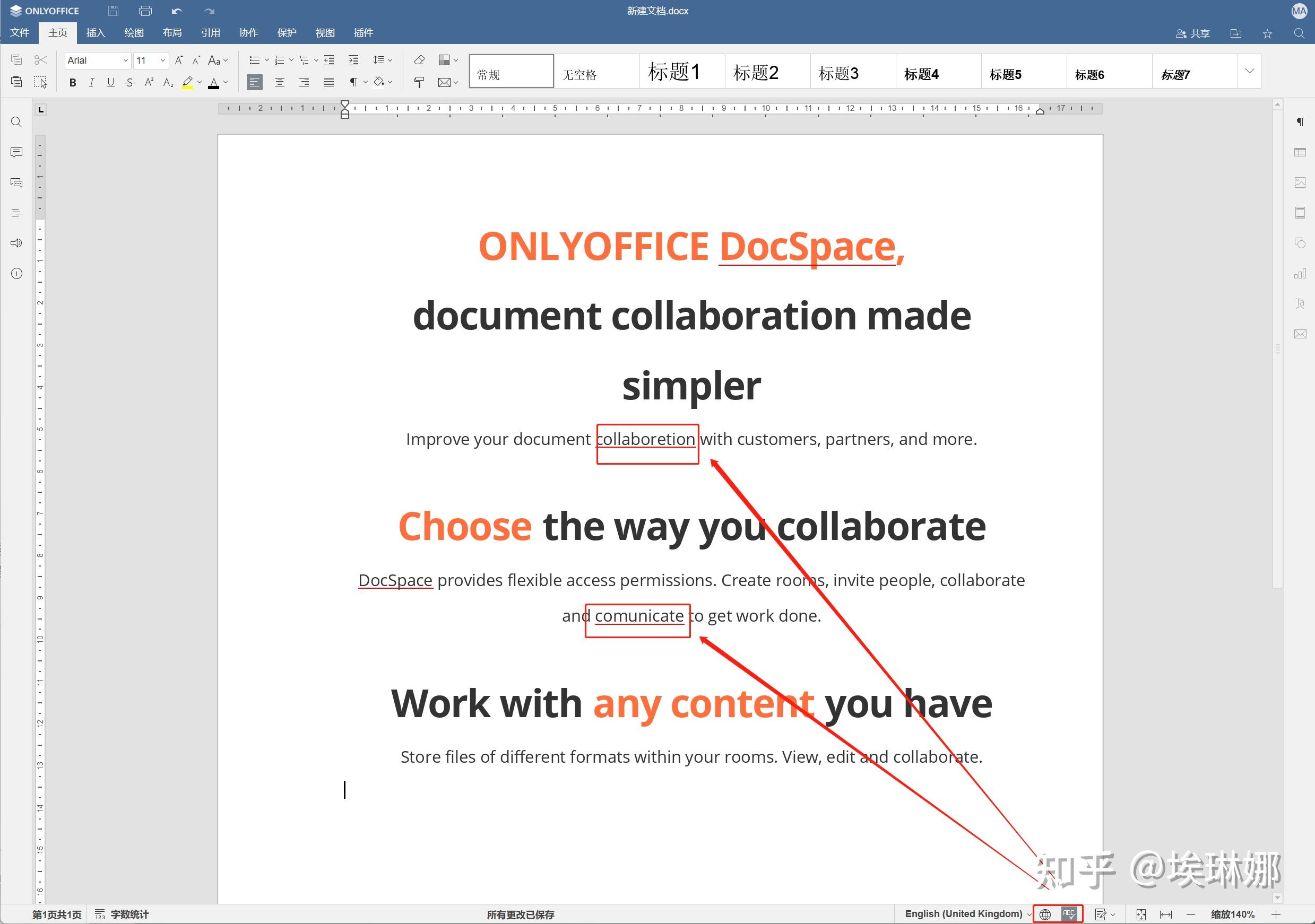
Task: Click the vertical scrollbar down arrow
Action: click(1277, 898)
